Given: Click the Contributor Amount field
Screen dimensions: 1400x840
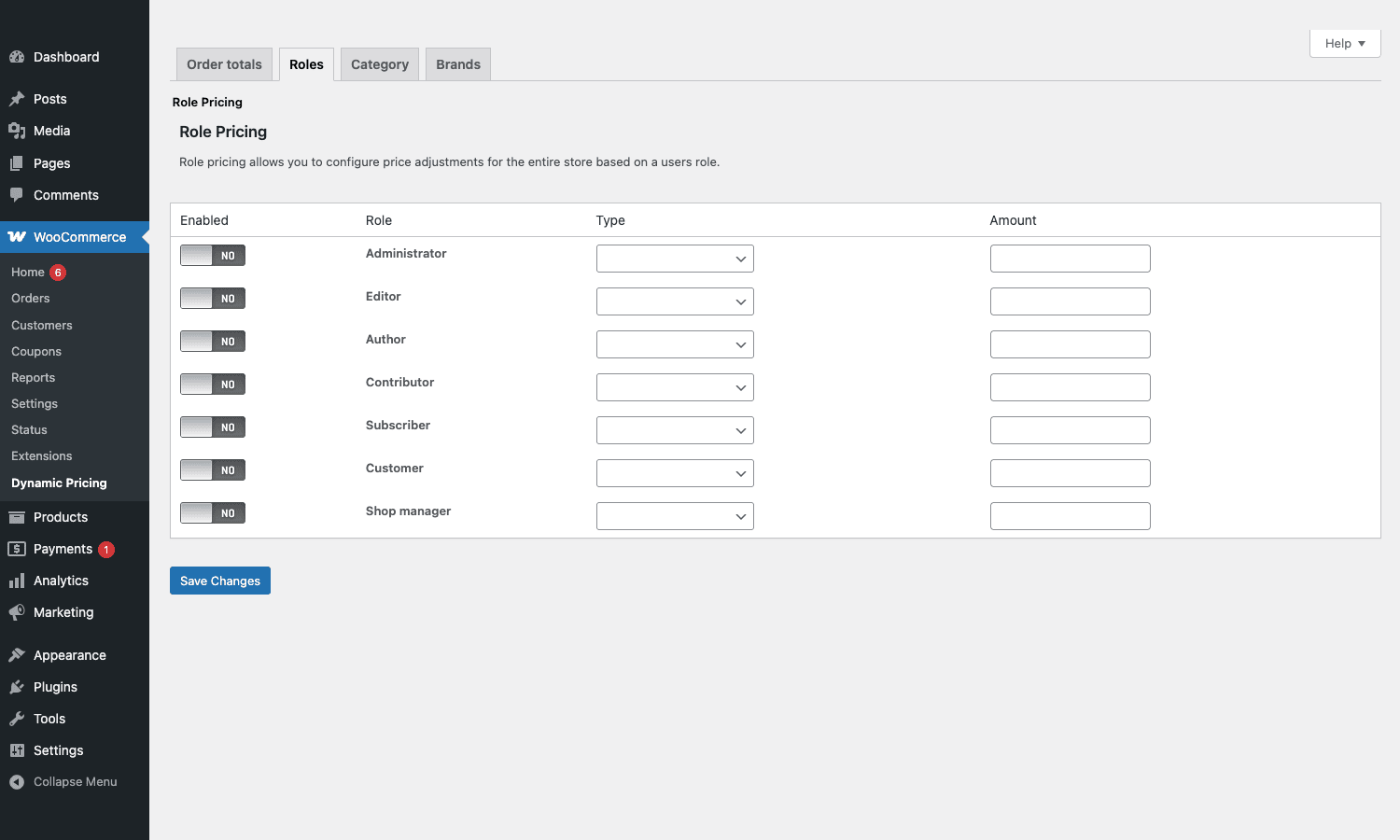Looking at the screenshot, I should click(x=1071, y=387).
